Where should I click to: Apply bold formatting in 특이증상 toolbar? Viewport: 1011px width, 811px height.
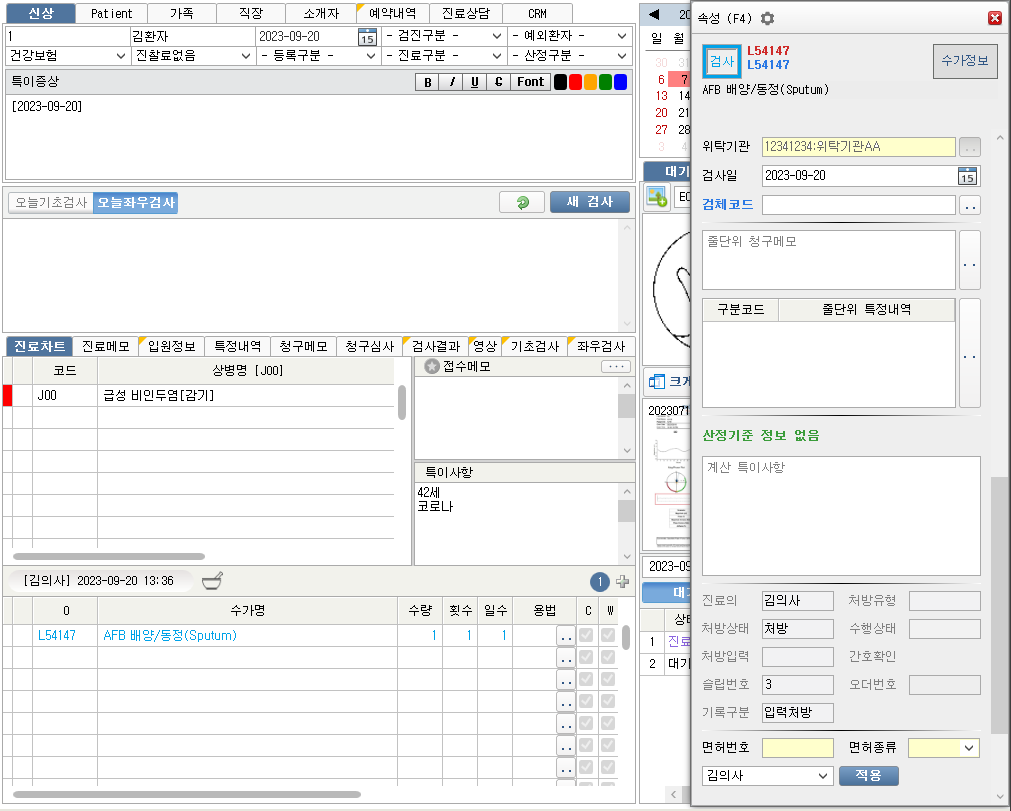[x=428, y=82]
